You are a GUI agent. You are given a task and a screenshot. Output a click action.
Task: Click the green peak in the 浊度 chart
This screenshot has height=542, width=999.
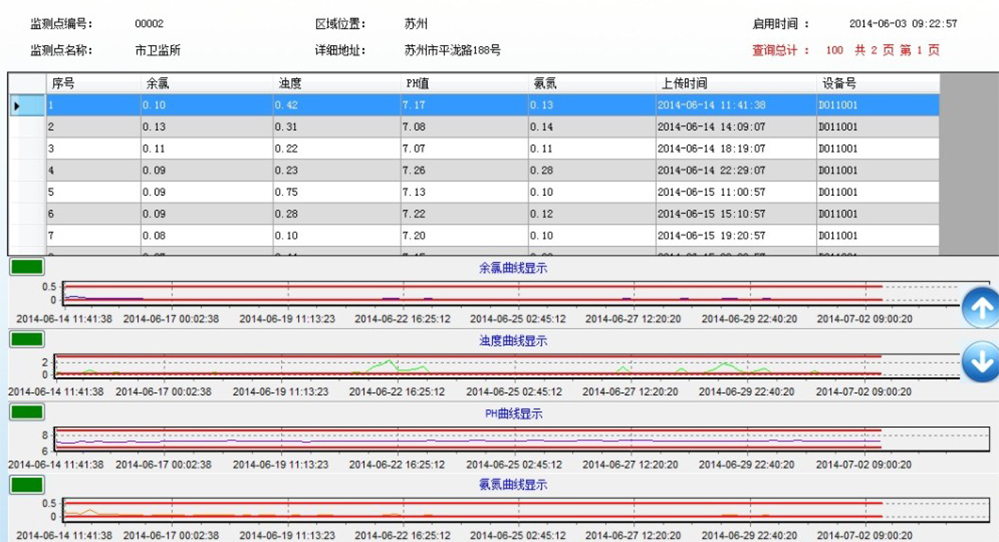coord(389,361)
